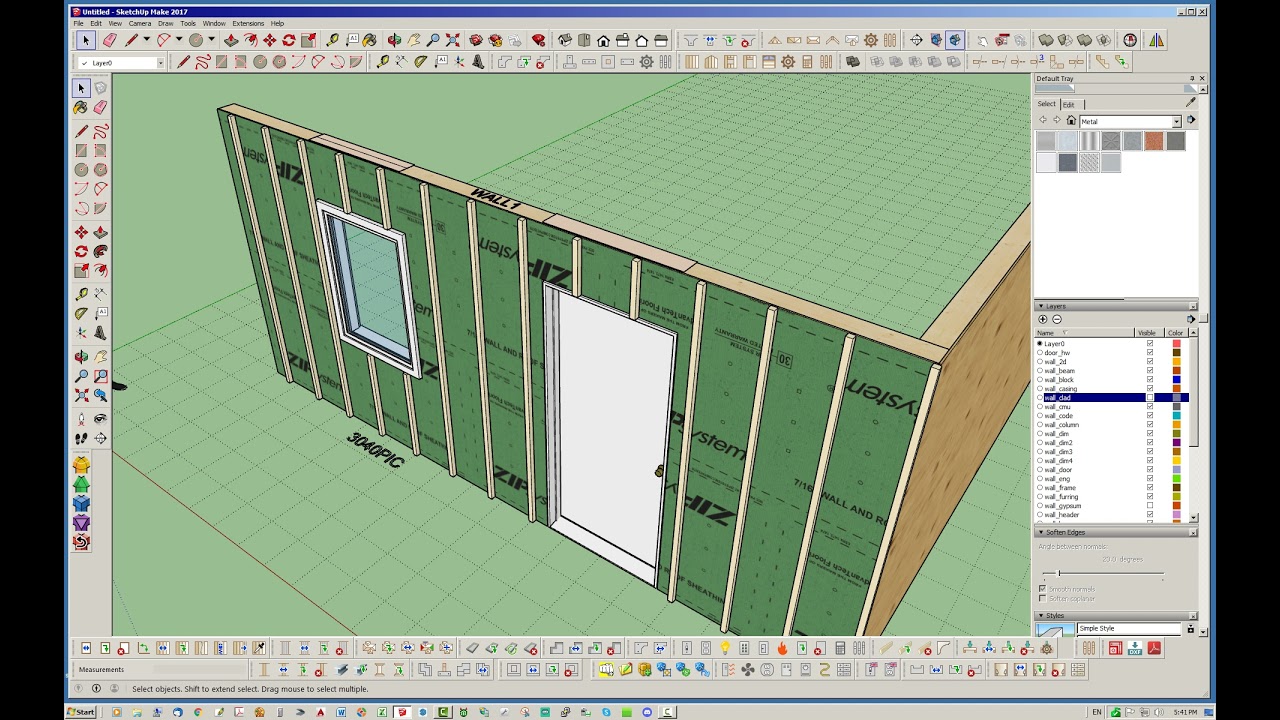Viewport: 1280px width, 720px height.
Task: Select the Eraser tool in top toolbar
Action: (110, 40)
